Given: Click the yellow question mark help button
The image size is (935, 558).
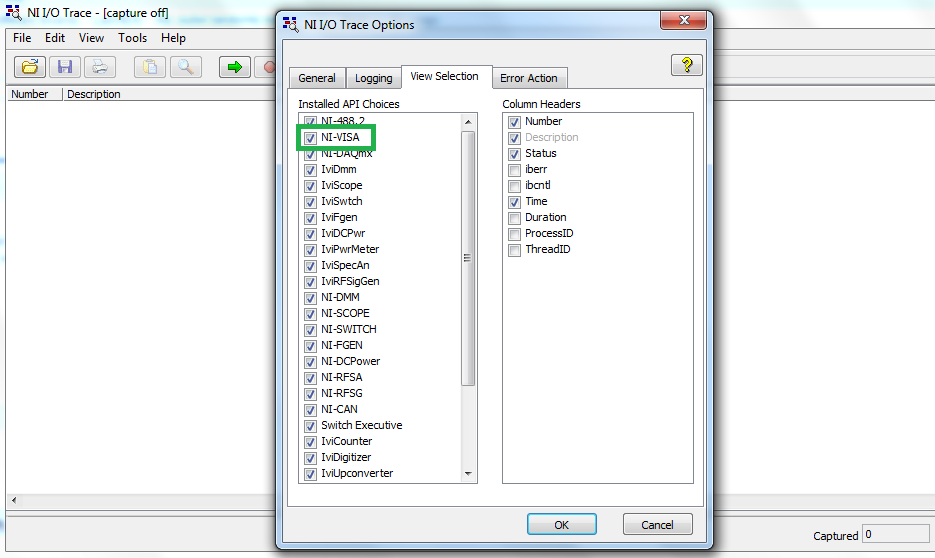Looking at the screenshot, I should click(686, 65).
